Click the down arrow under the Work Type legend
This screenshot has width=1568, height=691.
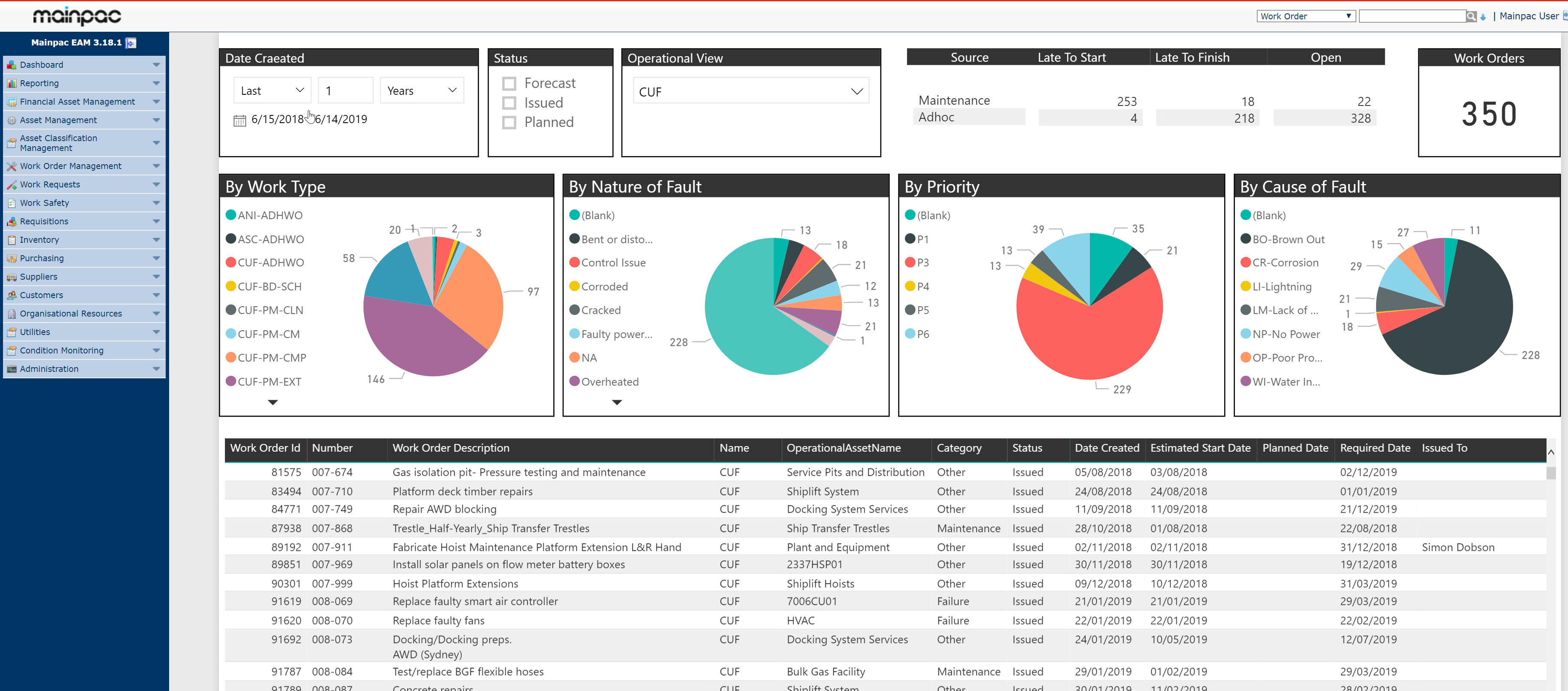click(x=272, y=402)
